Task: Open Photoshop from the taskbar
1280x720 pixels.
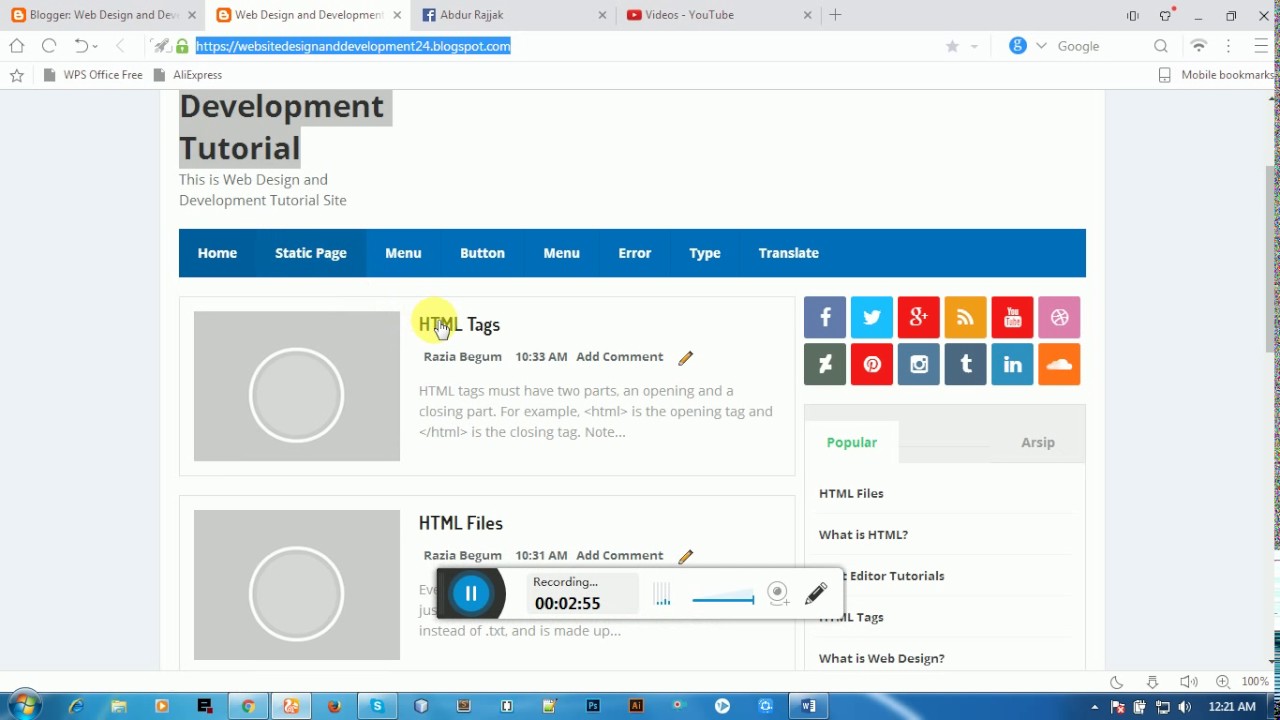Action: 593,706
